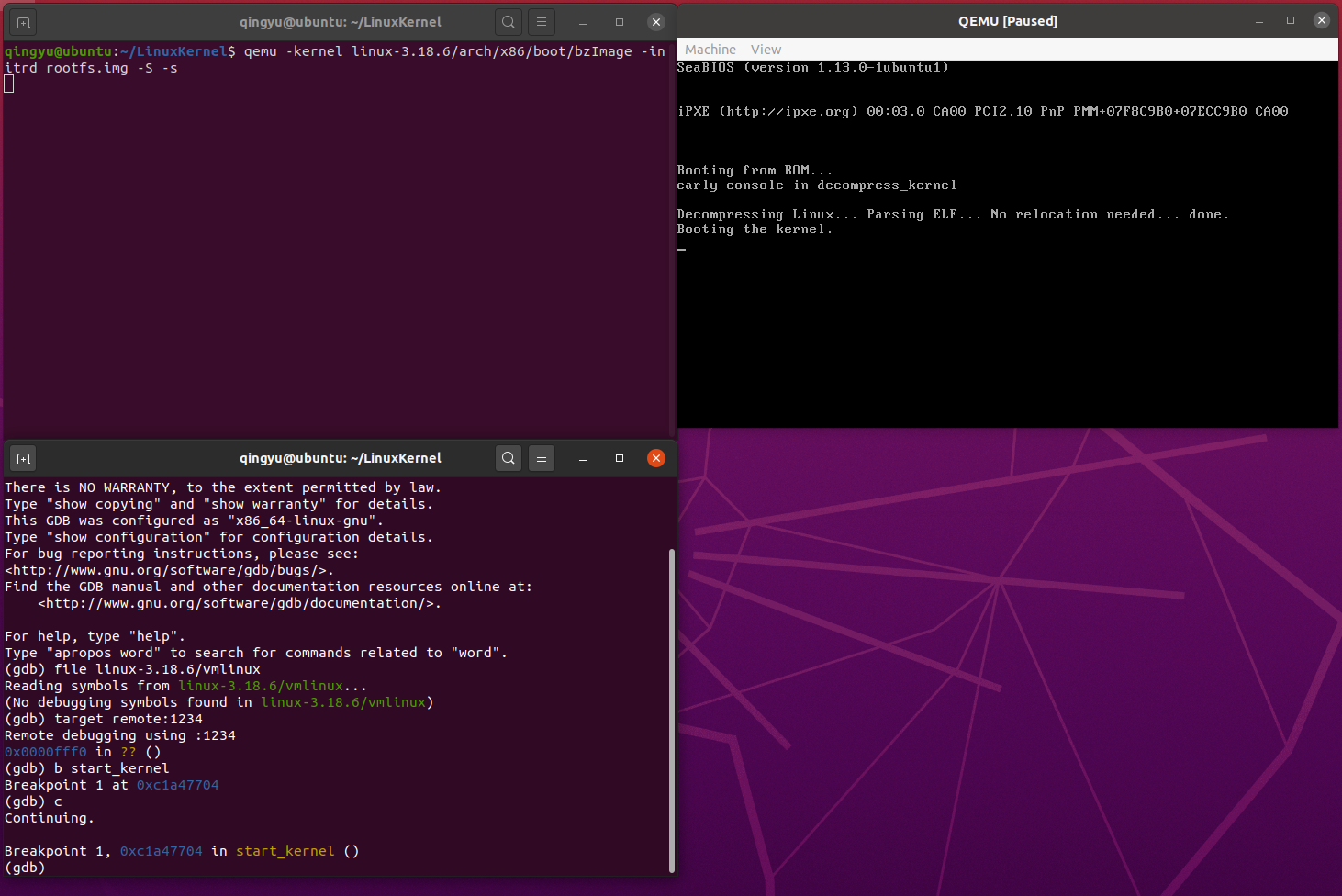Image resolution: width=1342 pixels, height=896 pixels.
Task: Open new tab icon in bottom gdb terminal
Action: click(x=23, y=458)
